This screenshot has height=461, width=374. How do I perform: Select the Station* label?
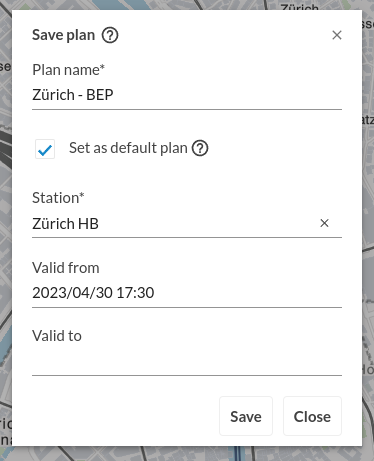click(x=58, y=198)
